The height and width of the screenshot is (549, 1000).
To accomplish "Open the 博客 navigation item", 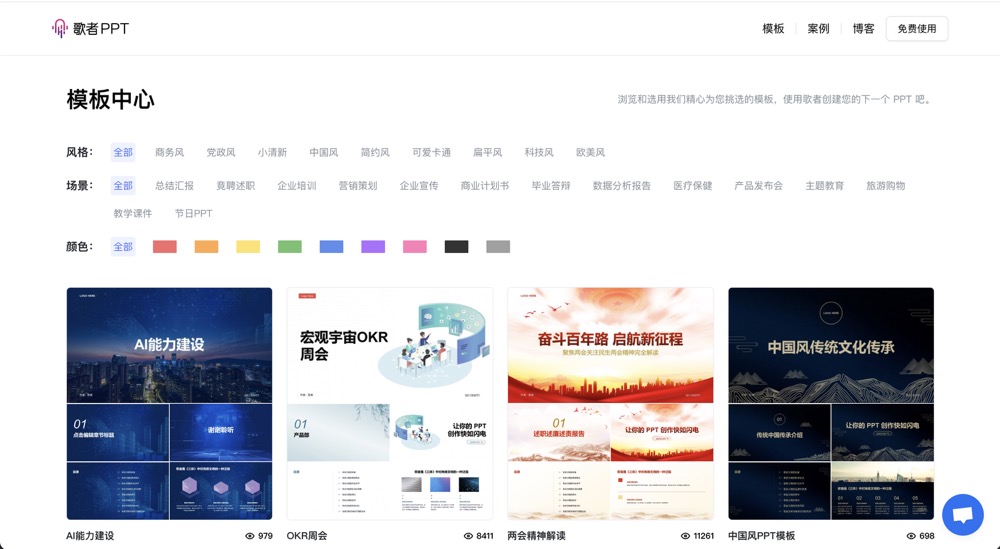I will [x=864, y=29].
